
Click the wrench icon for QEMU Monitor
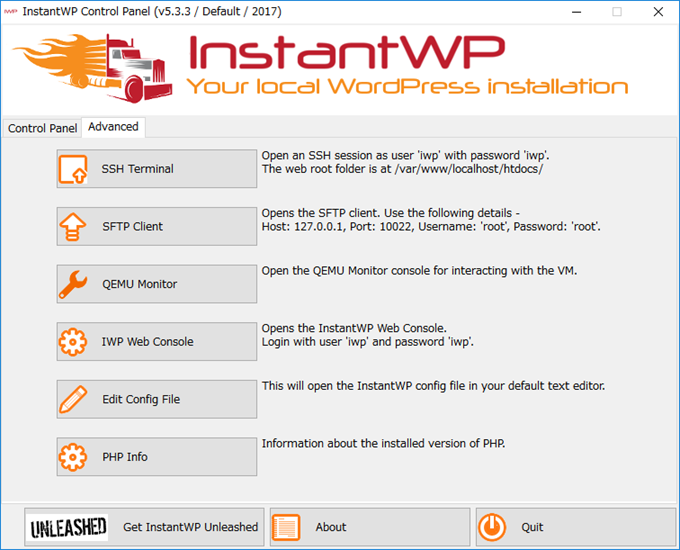click(x=73, y=284)
